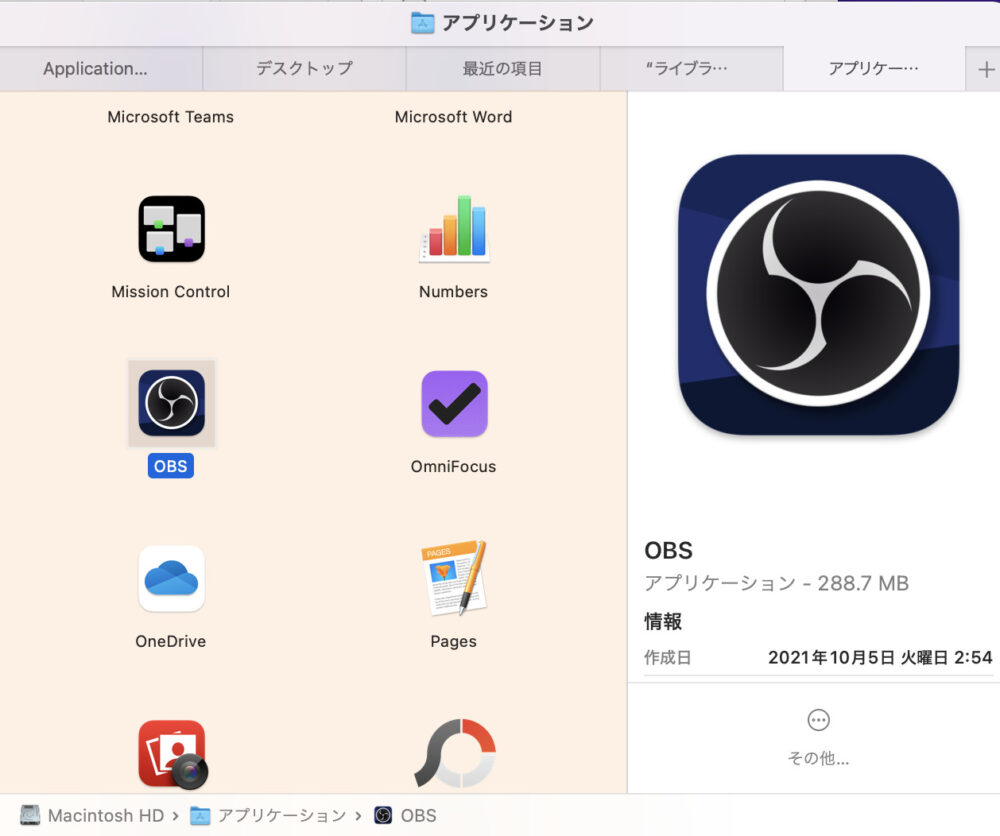The width and height of the screenshot is (1000, 836).
Task: Click the Pages name label
Action: coord(453,641)
